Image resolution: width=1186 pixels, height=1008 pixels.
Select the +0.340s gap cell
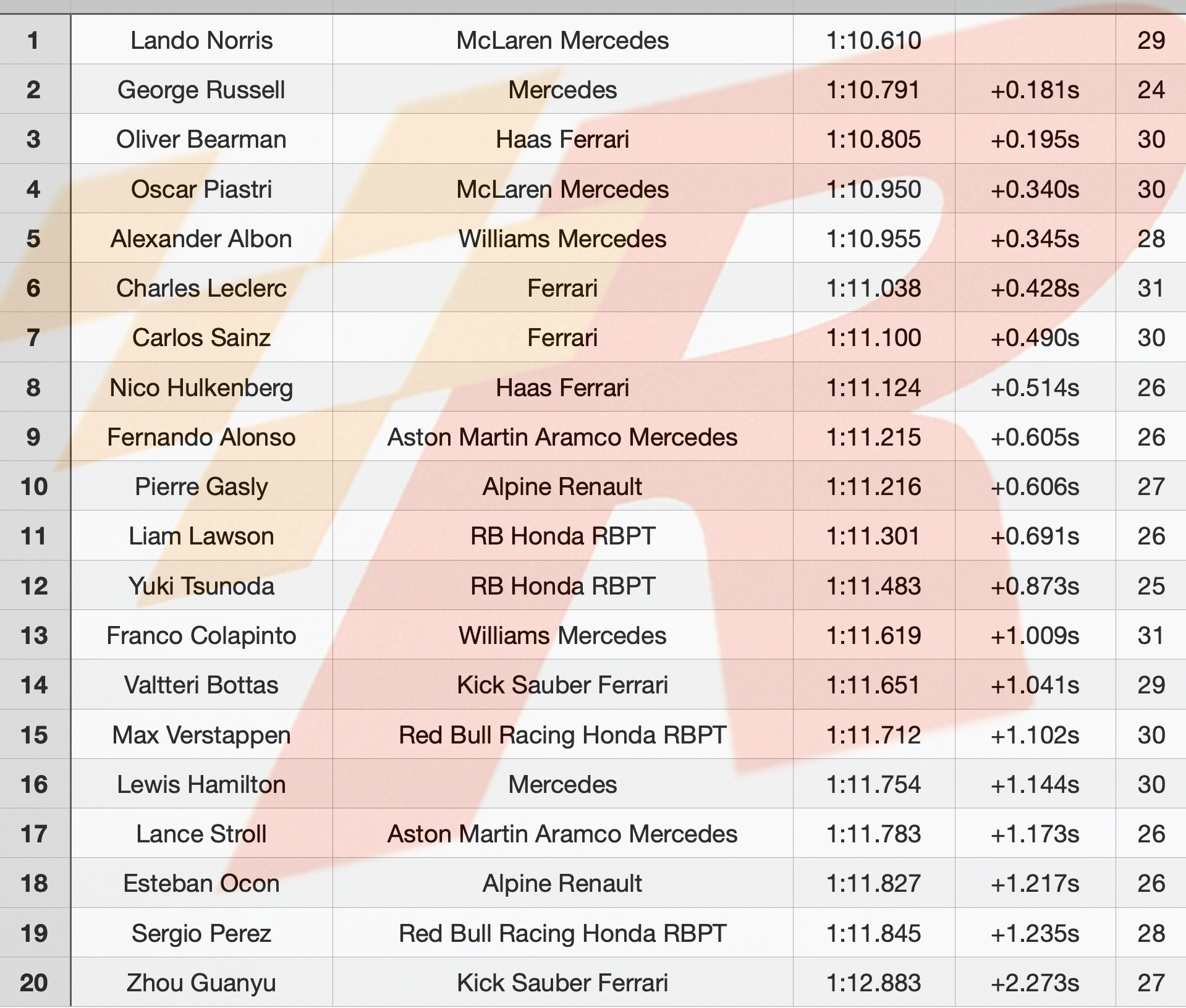coord(1035,189)
